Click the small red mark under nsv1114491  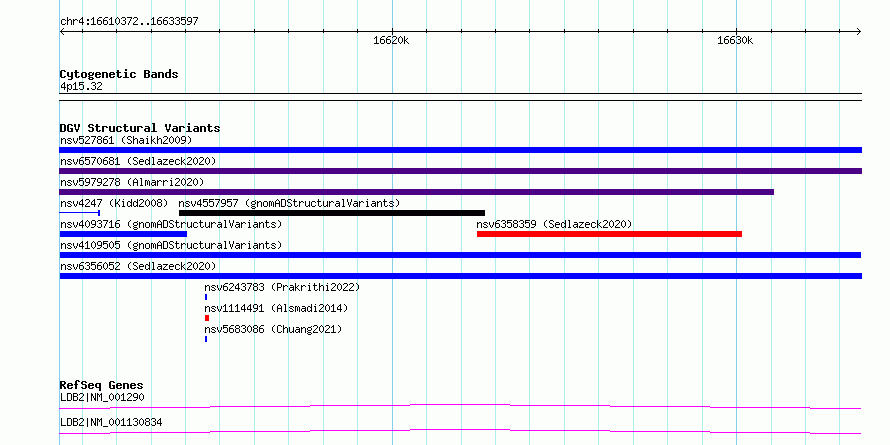207,318
